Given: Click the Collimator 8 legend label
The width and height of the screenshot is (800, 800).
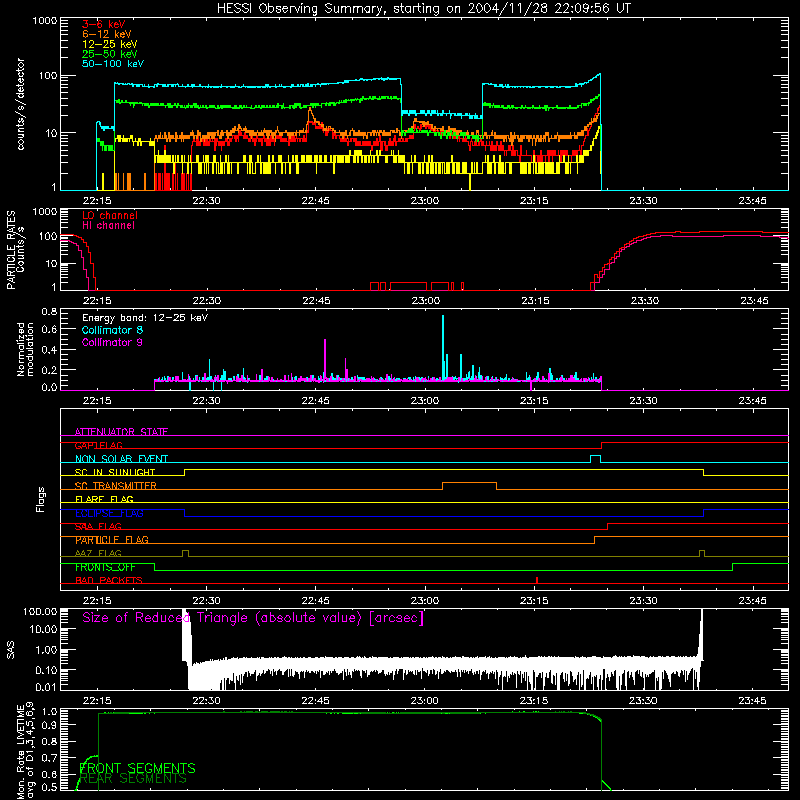Looking at the screenshot, I should coord(112,330).
